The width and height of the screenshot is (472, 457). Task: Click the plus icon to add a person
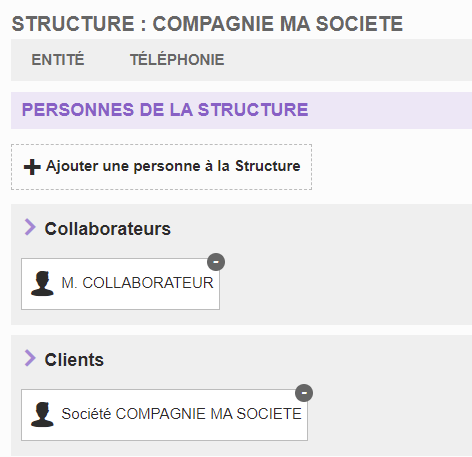click(32, 167)
